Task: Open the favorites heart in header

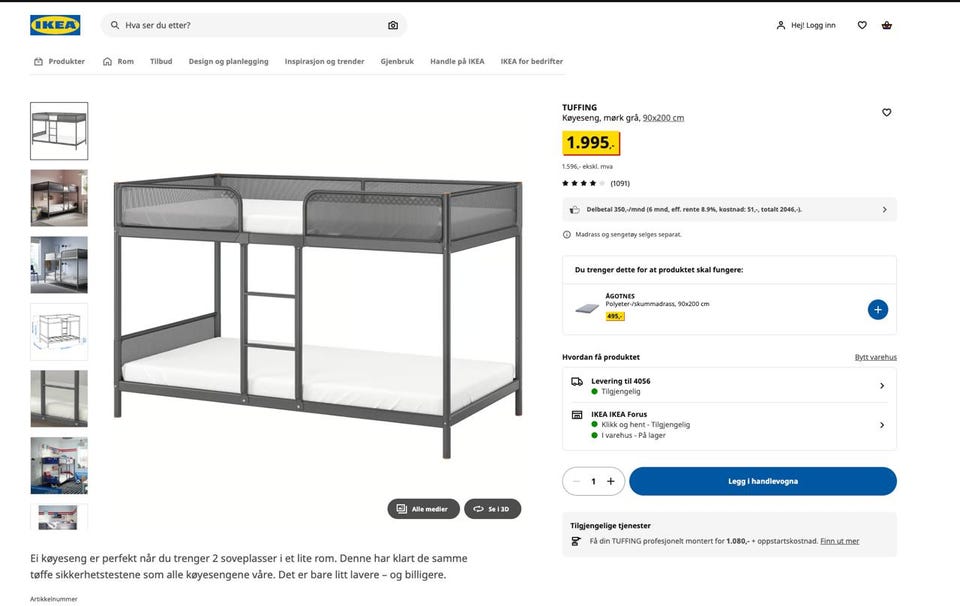Action: (x=862, y=25)
